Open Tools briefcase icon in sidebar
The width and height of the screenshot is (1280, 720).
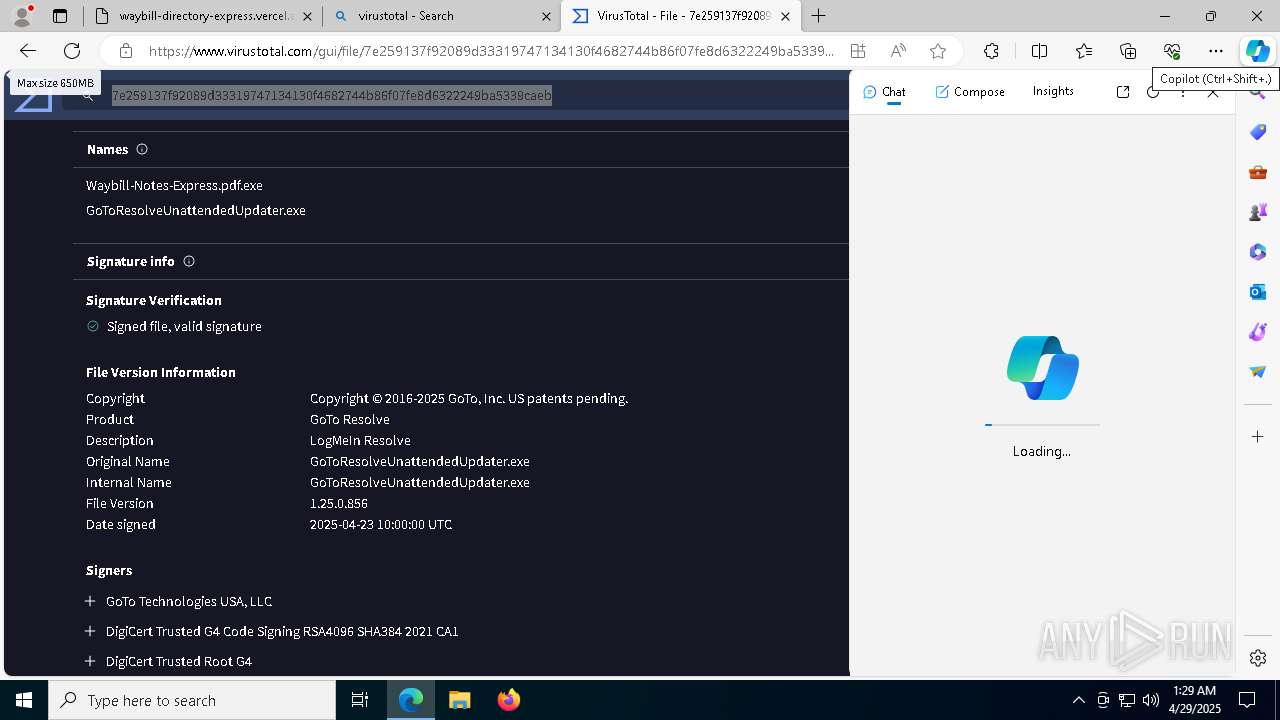(1258, 172)
